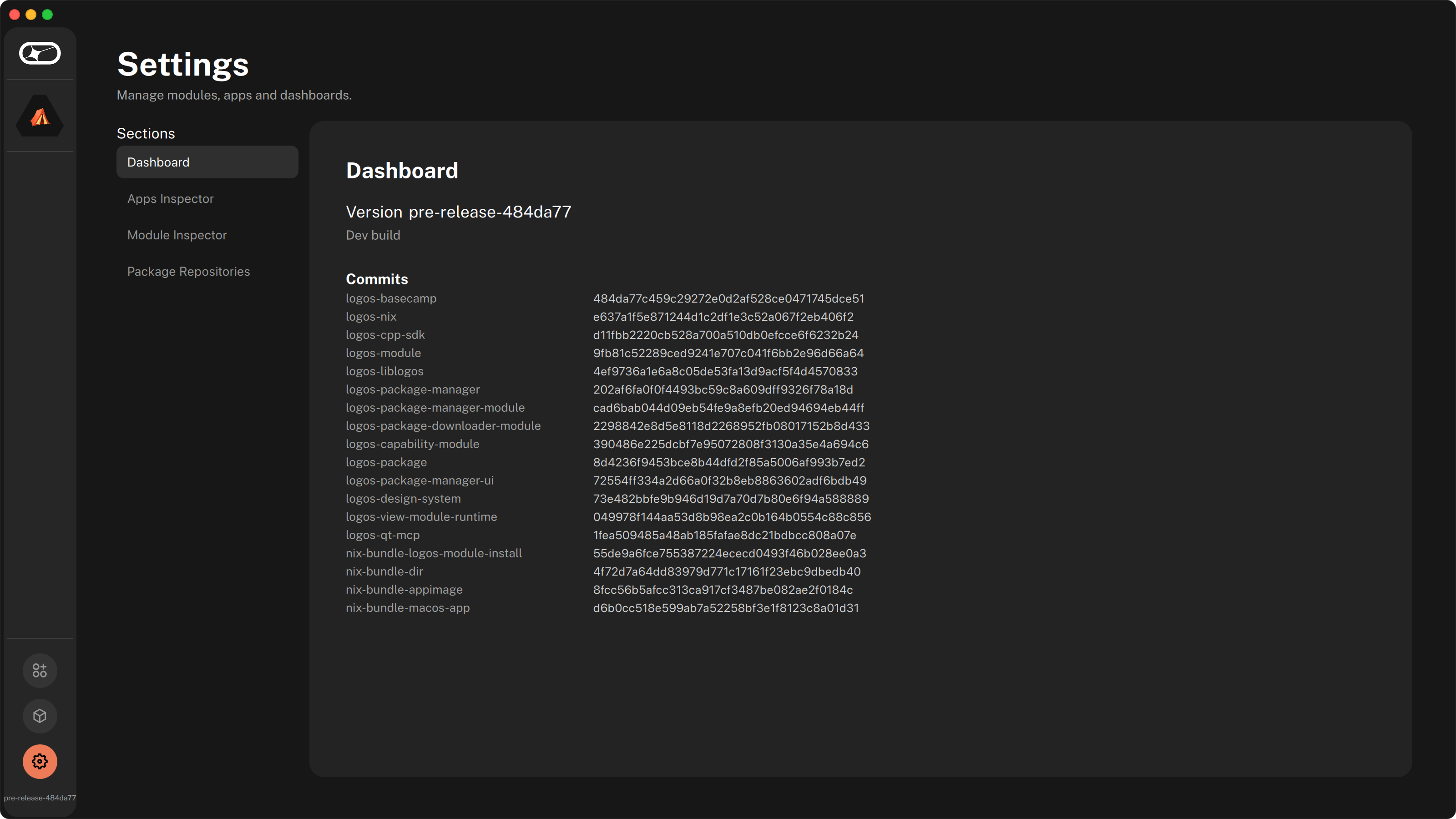Image resolution: width=1456 pixels, height=819 pixels.
Task: Click the commit hash starting d11fbb2220cb
Action: point(726,334)
